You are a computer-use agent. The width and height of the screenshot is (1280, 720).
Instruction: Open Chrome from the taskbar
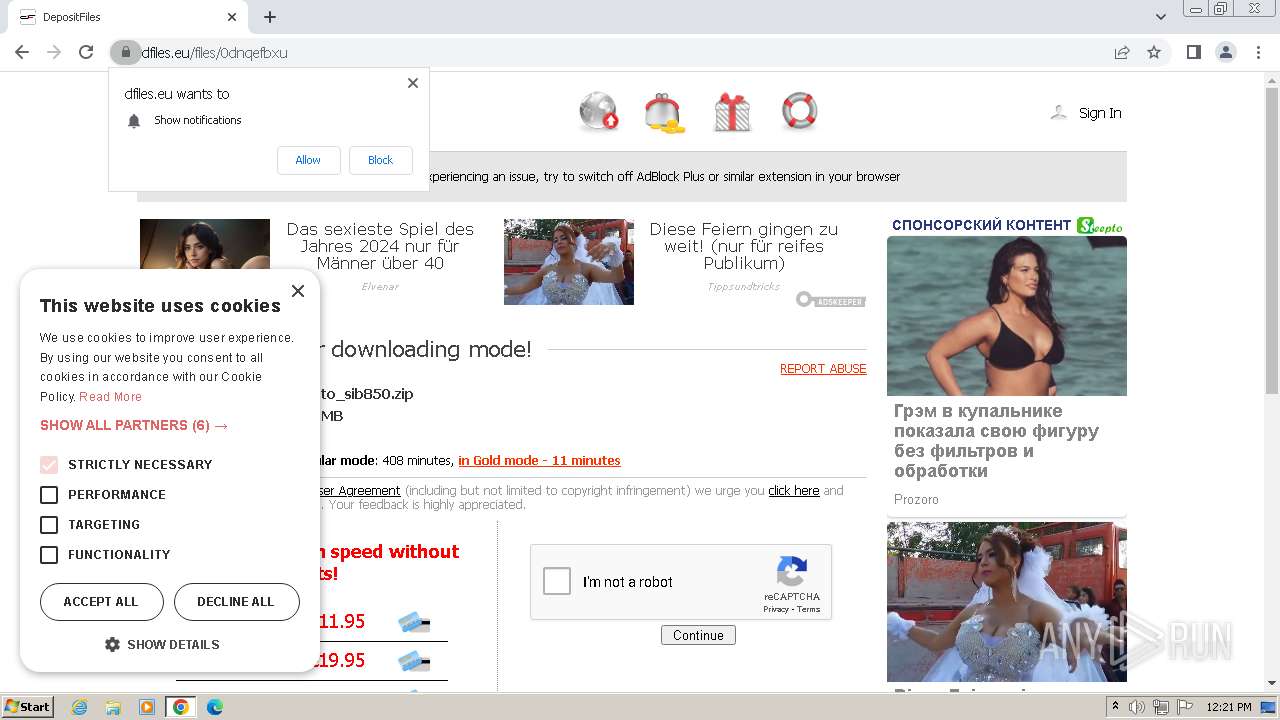tap(181, 707)
